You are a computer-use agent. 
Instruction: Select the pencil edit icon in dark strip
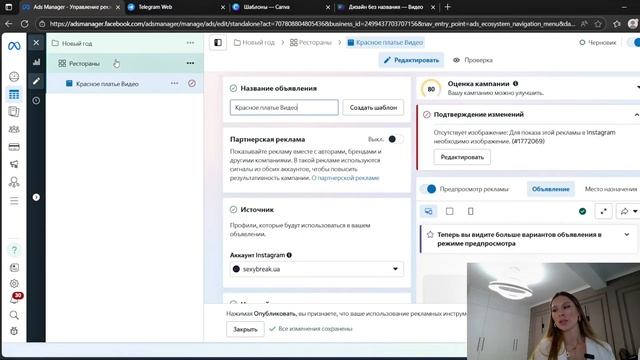click(36, 81)
